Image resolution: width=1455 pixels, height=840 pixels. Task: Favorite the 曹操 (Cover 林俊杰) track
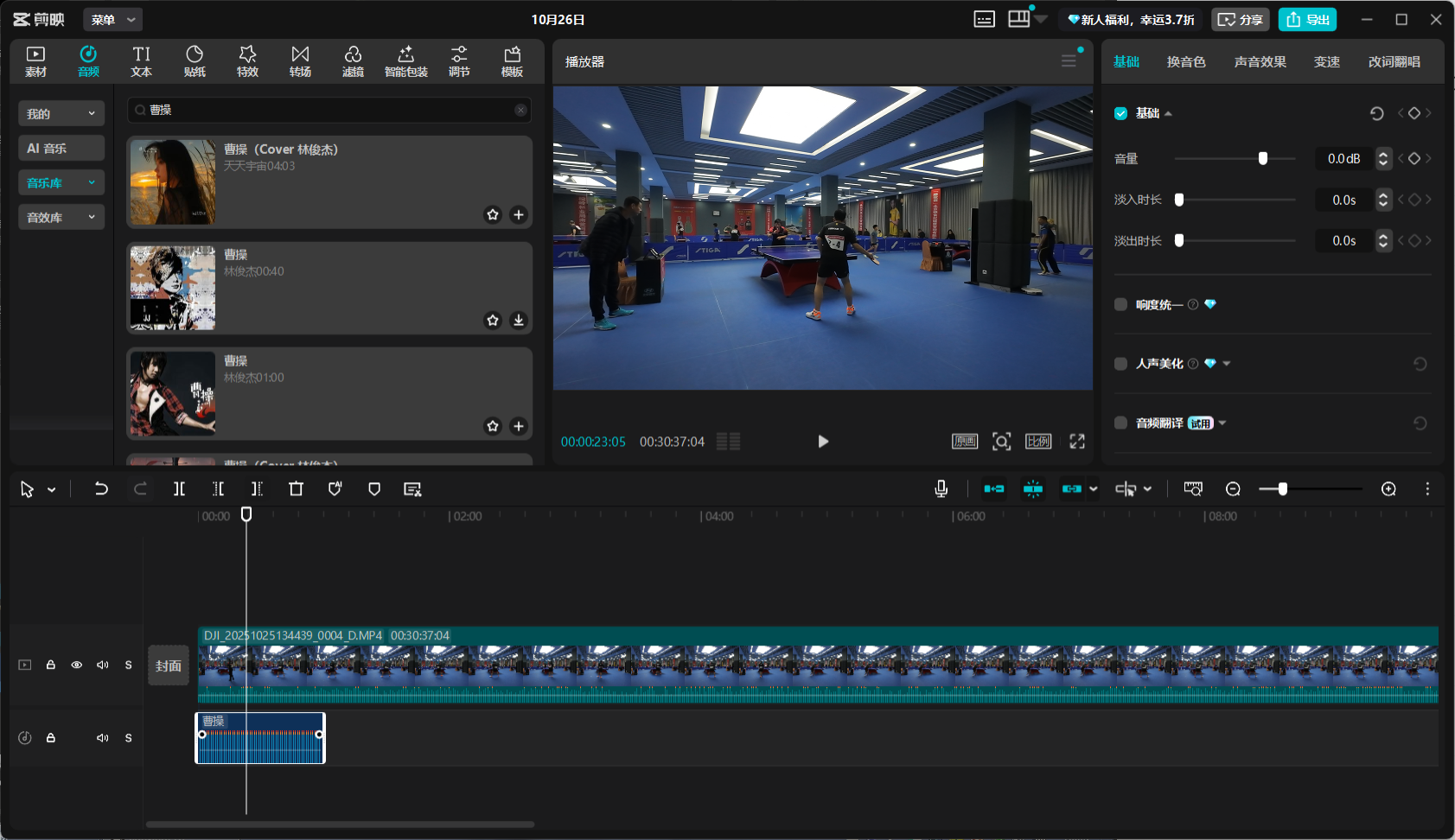click(493, 214)
